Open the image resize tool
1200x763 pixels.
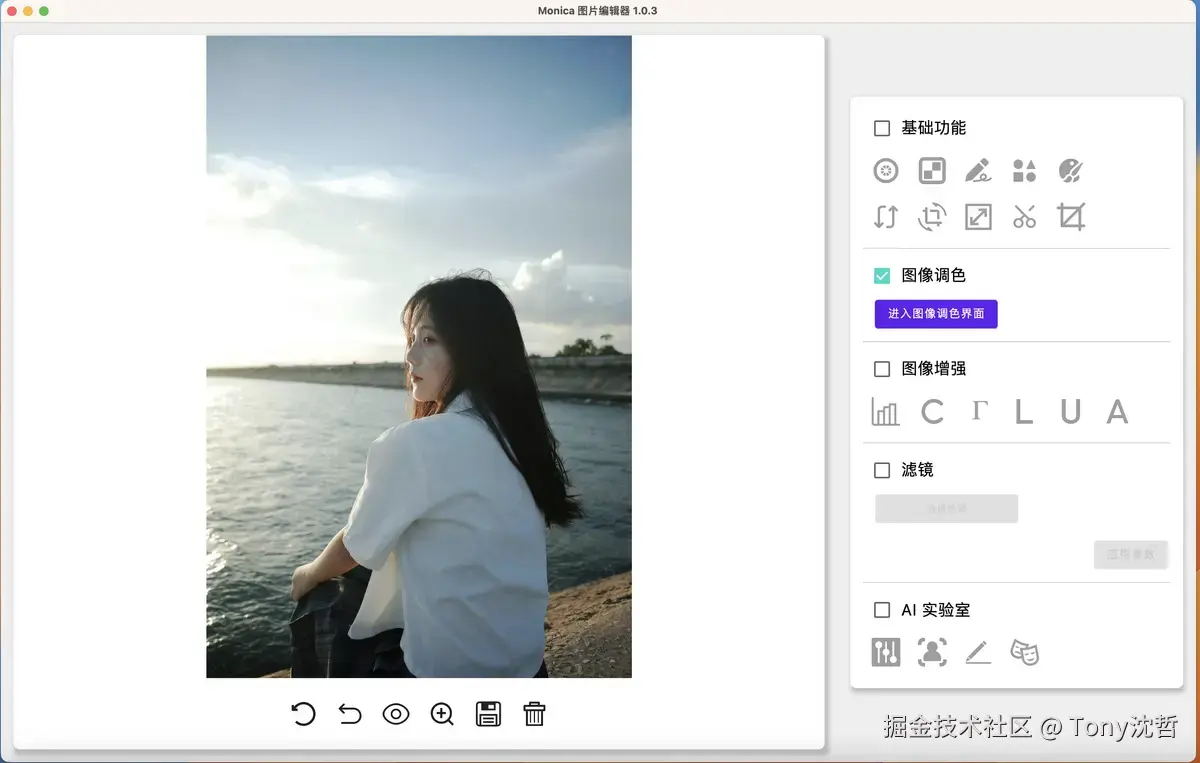[x=977, y=216]
